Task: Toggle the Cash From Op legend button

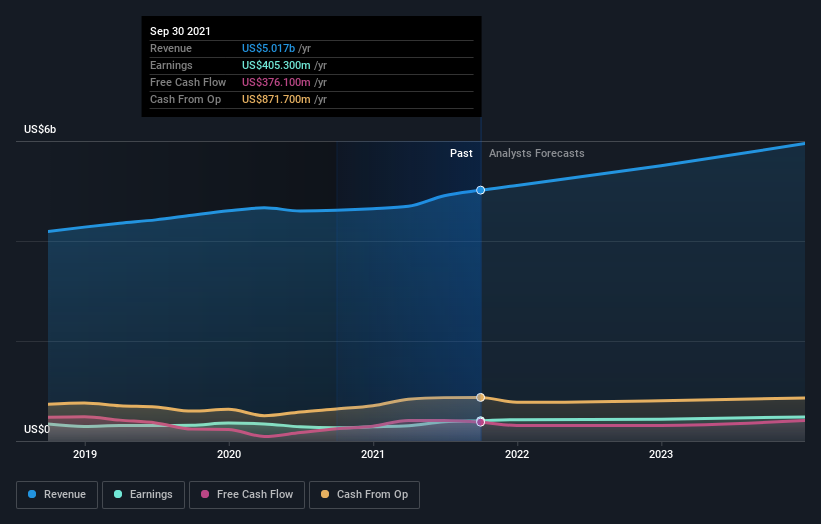Action: tap(364, 495)
